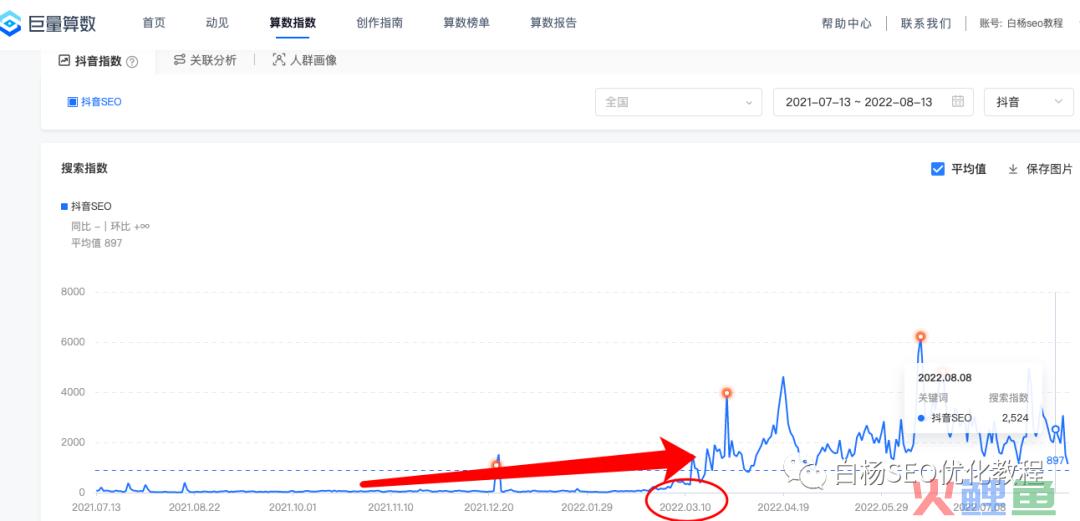1080x521 pixels.
Task: Click the 2,524 value in tooltip
Action: (1015, 418)
